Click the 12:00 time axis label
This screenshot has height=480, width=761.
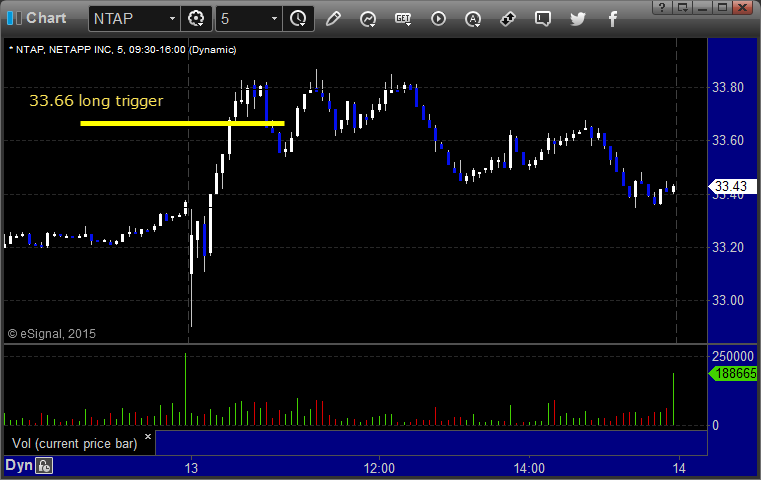point(379,468)
